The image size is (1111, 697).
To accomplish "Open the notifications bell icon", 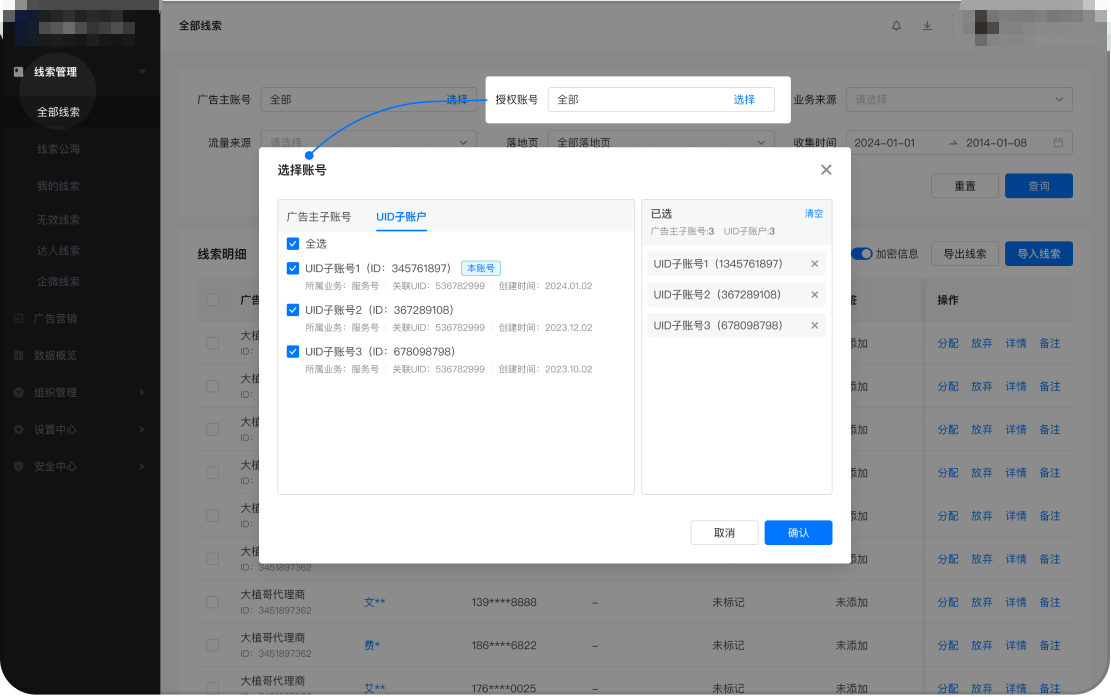I will click(896, 26).
